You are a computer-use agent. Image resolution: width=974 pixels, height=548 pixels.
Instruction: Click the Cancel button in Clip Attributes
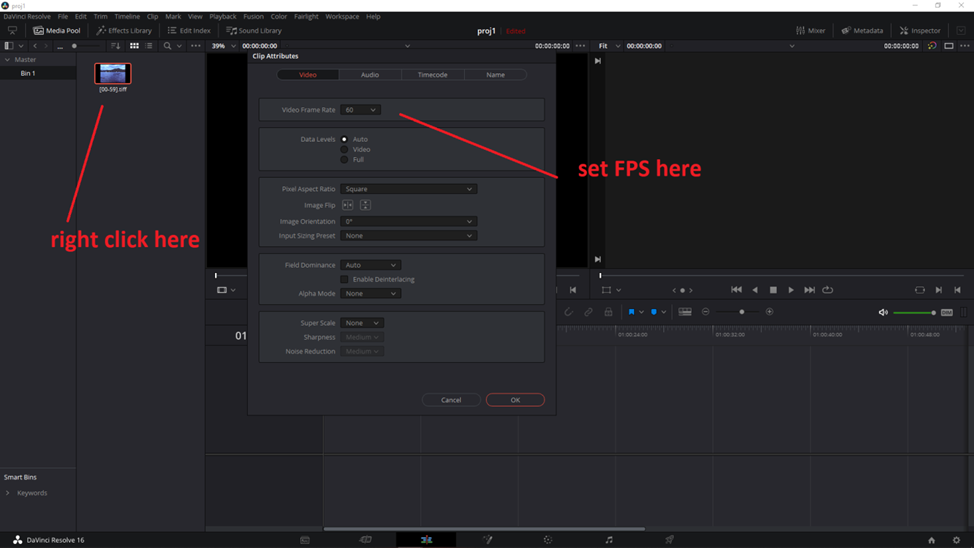[451, 400]
